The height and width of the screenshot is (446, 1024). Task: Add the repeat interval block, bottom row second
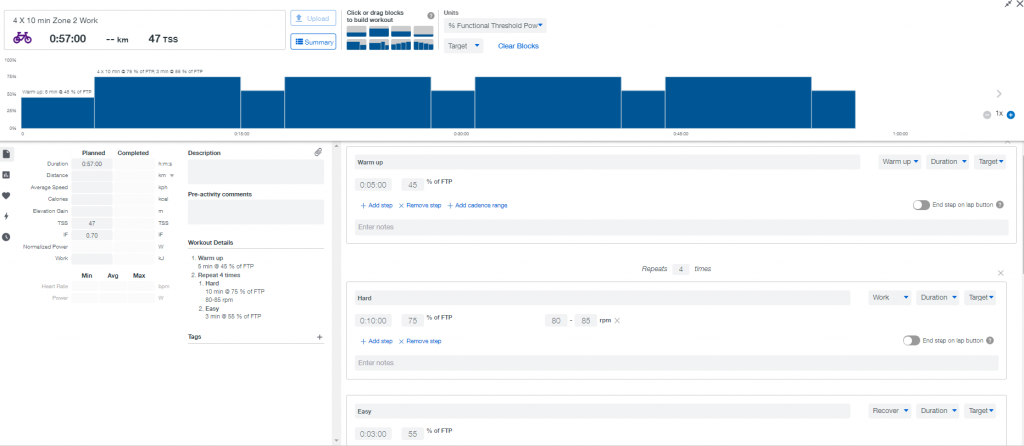(379, 44)
